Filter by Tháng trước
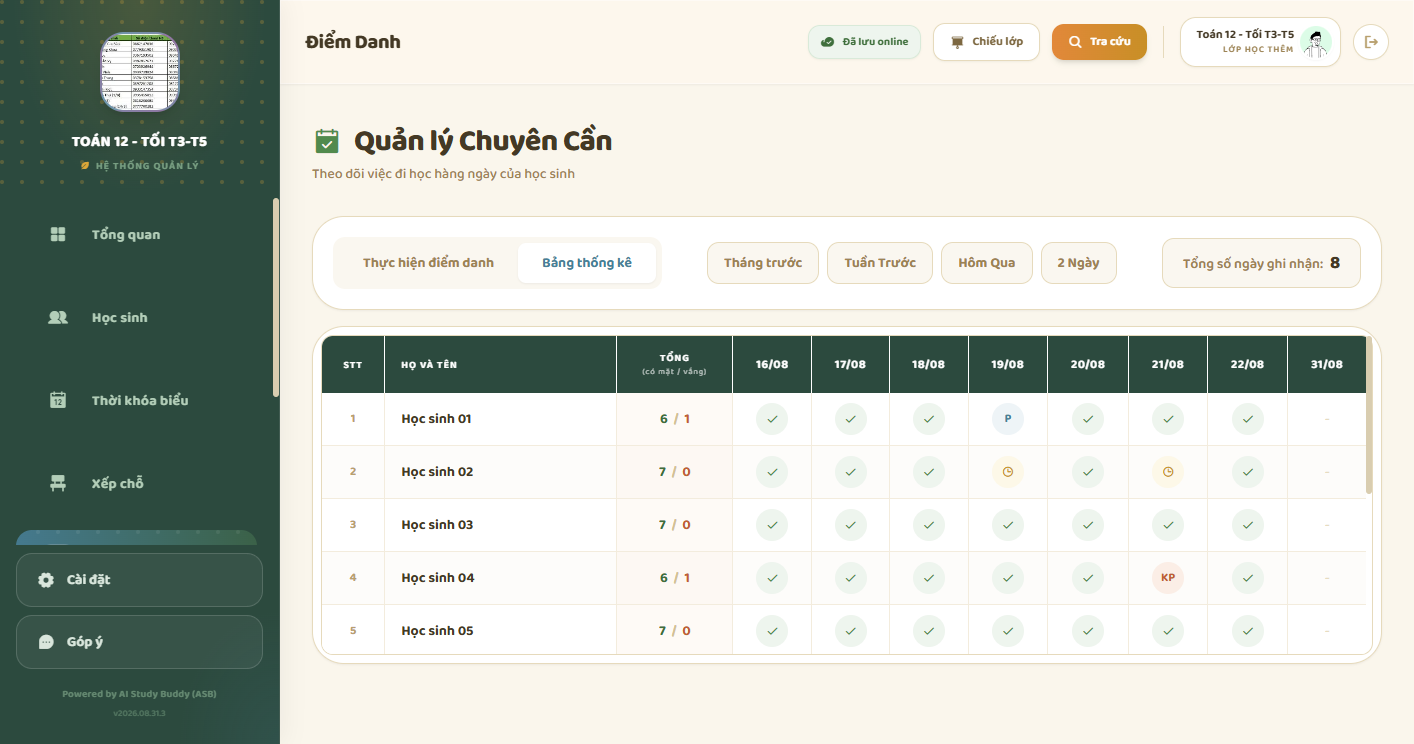 click(x=763, y=263)
